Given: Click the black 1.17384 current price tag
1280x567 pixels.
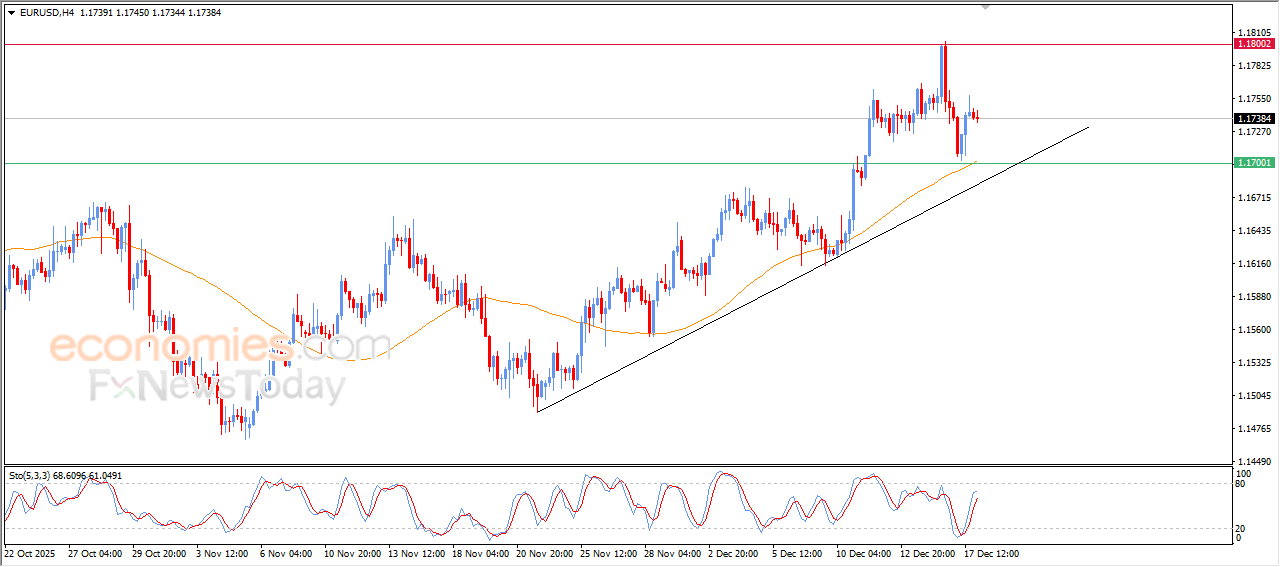Looking at the screenshot, I should pyautogui.click(x=1254, y=119).
